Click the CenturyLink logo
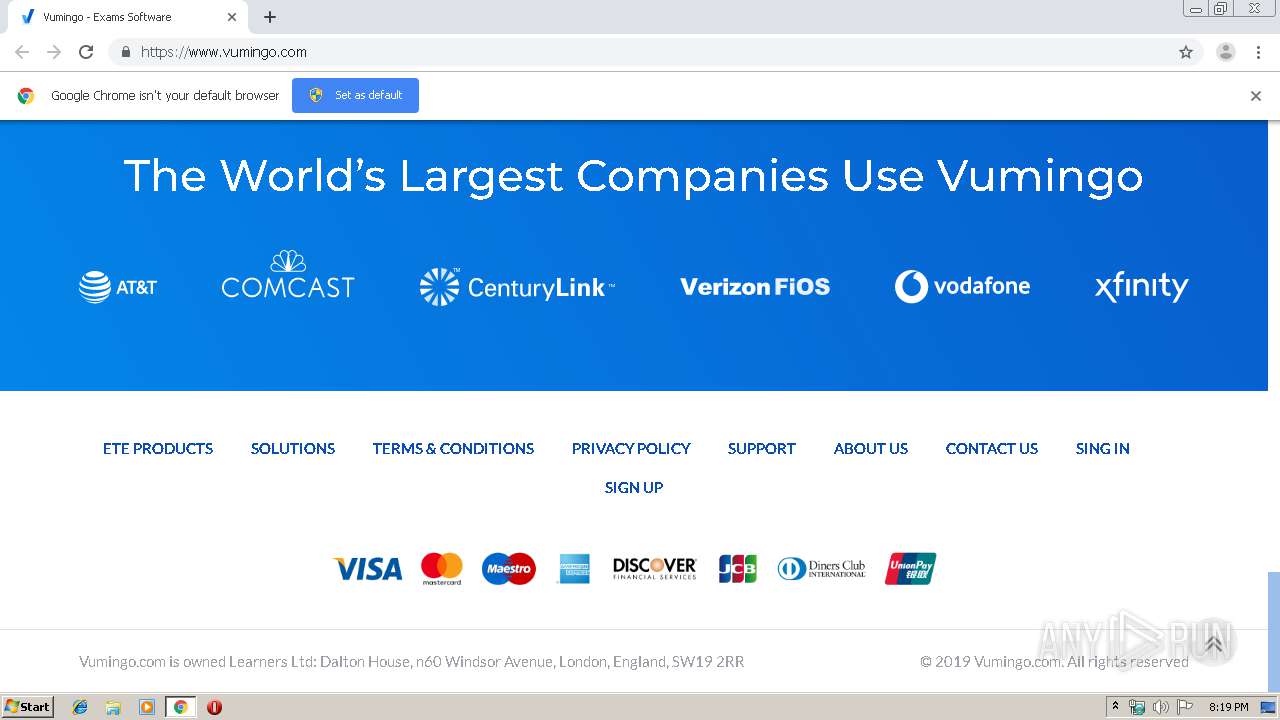The width and height of the screenshot is (1280, 720). pyautogui.click(x=517, y=287)
